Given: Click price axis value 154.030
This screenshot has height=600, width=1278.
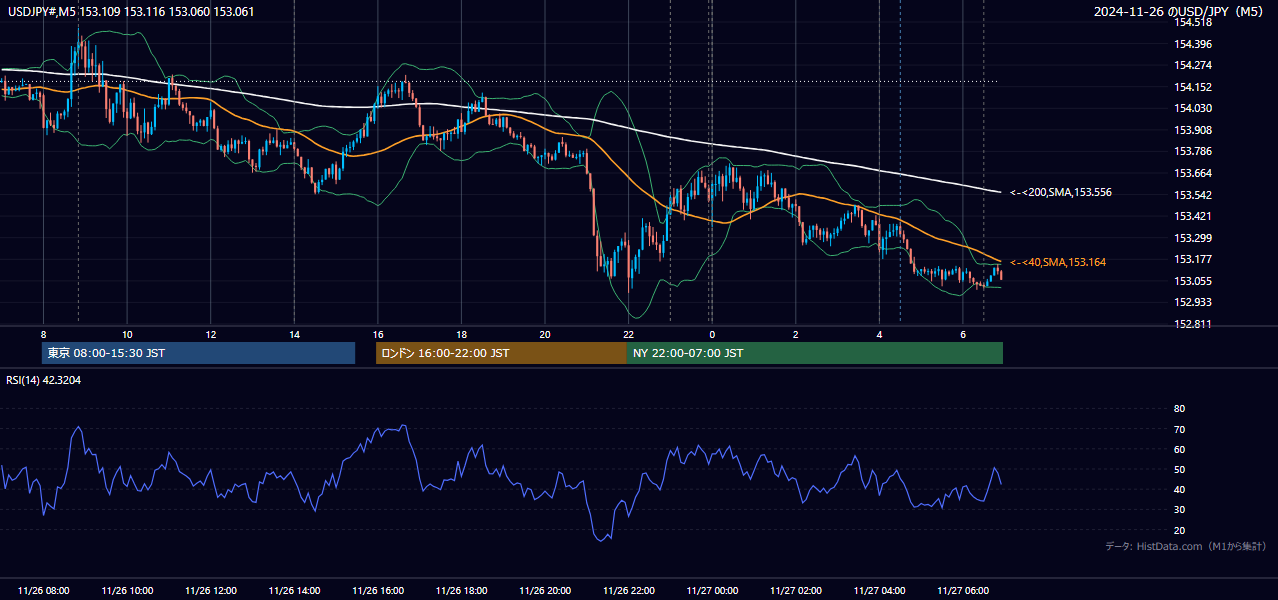Looking at the screenshot, I should [x=1193, y=108].
